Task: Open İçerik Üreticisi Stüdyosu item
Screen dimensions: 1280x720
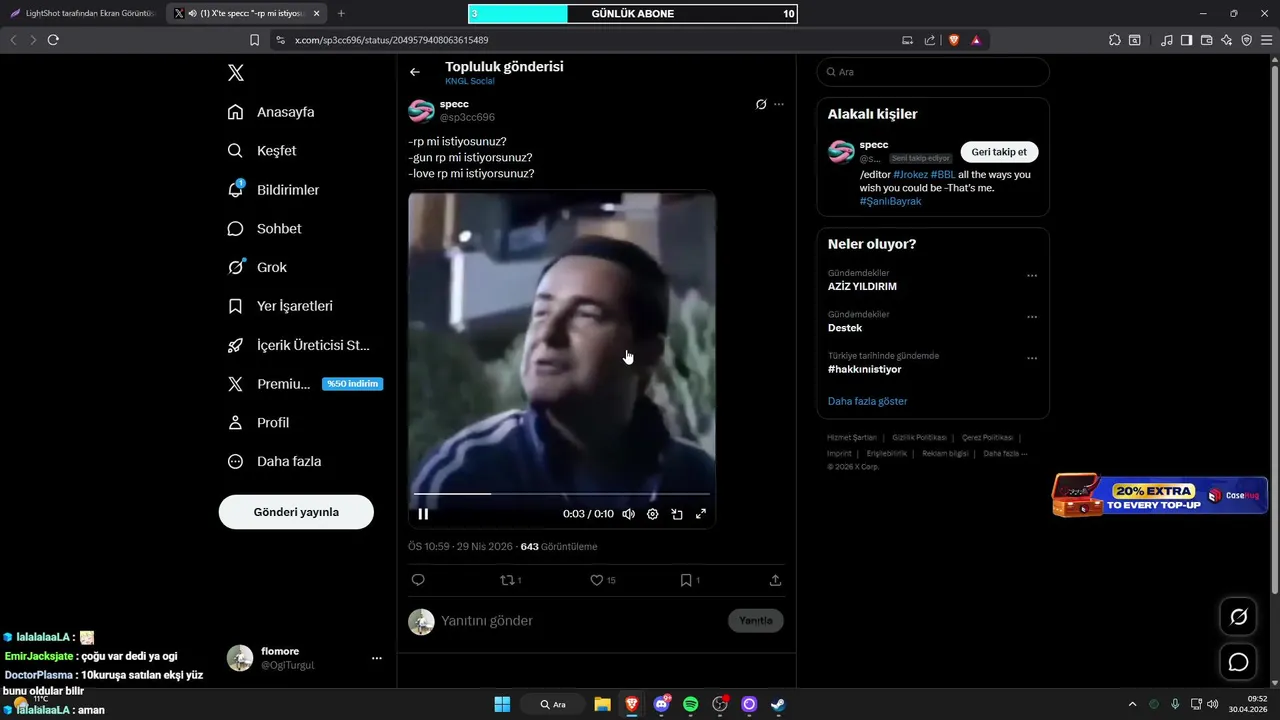Action: tap(299, 345)
